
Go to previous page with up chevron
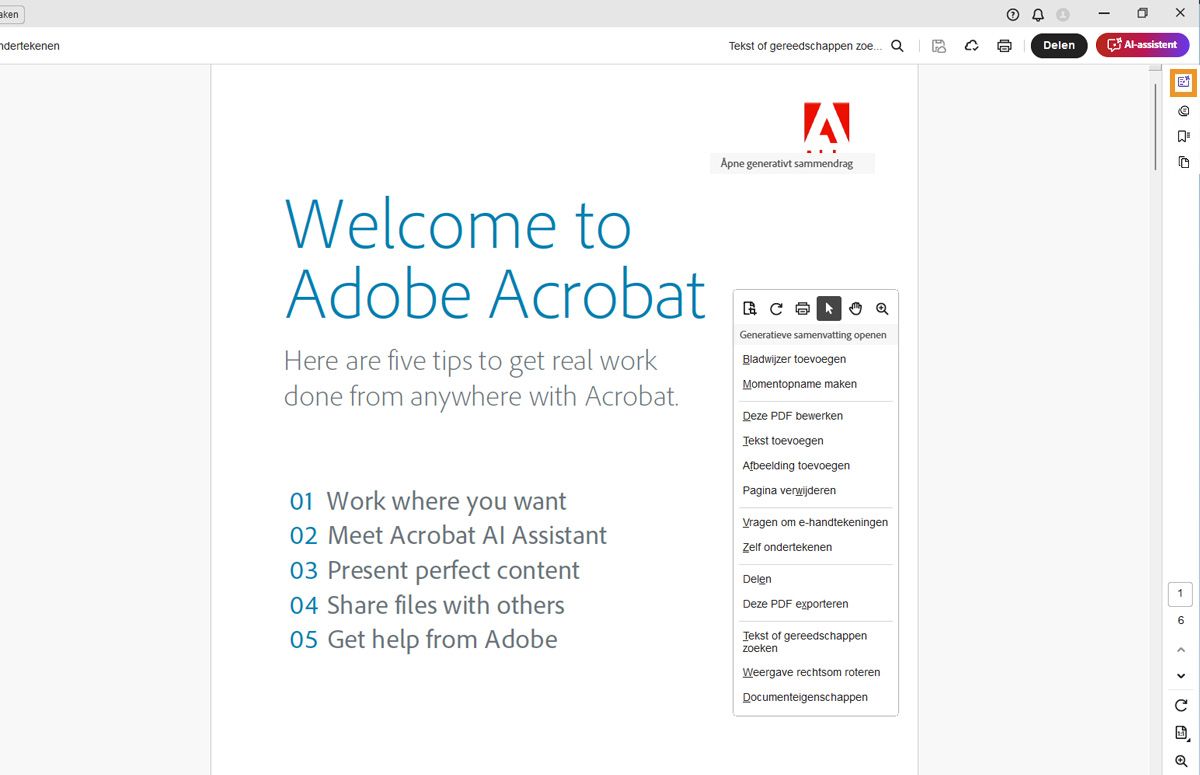coord(1181,651)
